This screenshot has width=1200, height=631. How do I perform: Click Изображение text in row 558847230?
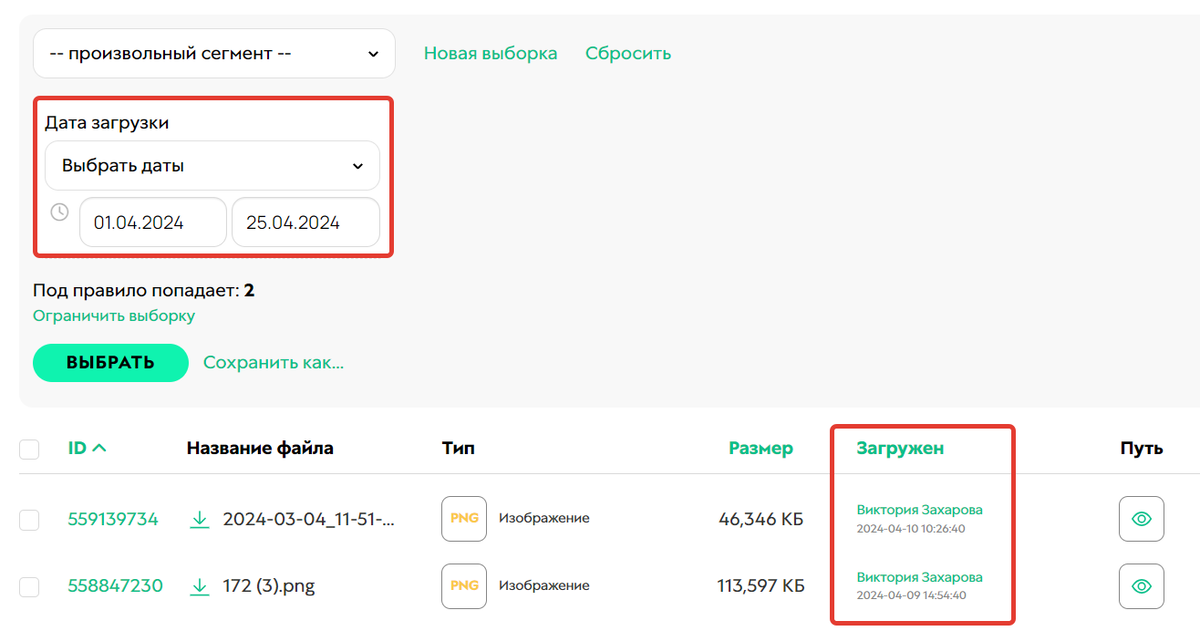coord(544,585)
